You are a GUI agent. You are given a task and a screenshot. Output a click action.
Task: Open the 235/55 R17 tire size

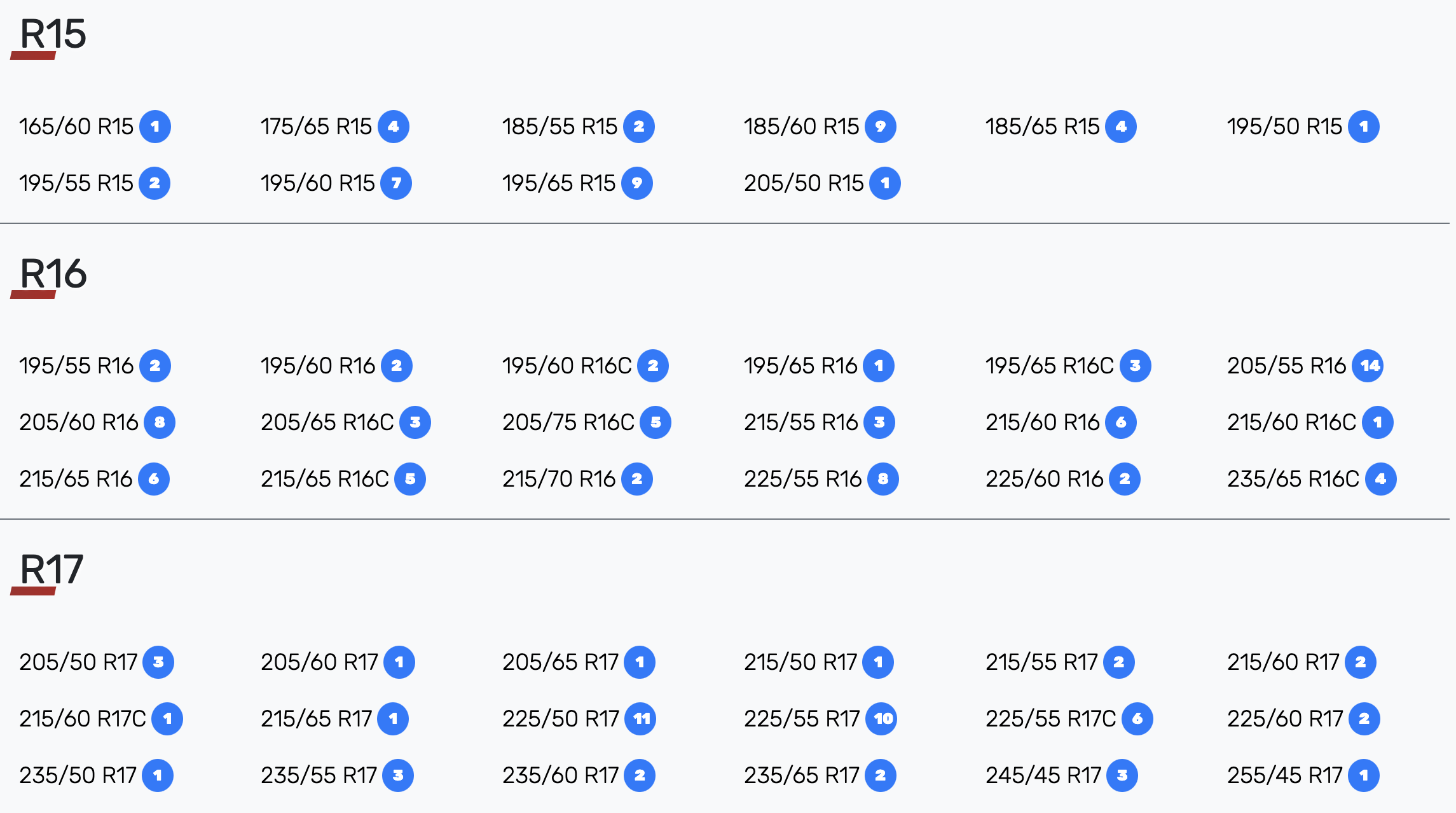click(x=319, y=775)
